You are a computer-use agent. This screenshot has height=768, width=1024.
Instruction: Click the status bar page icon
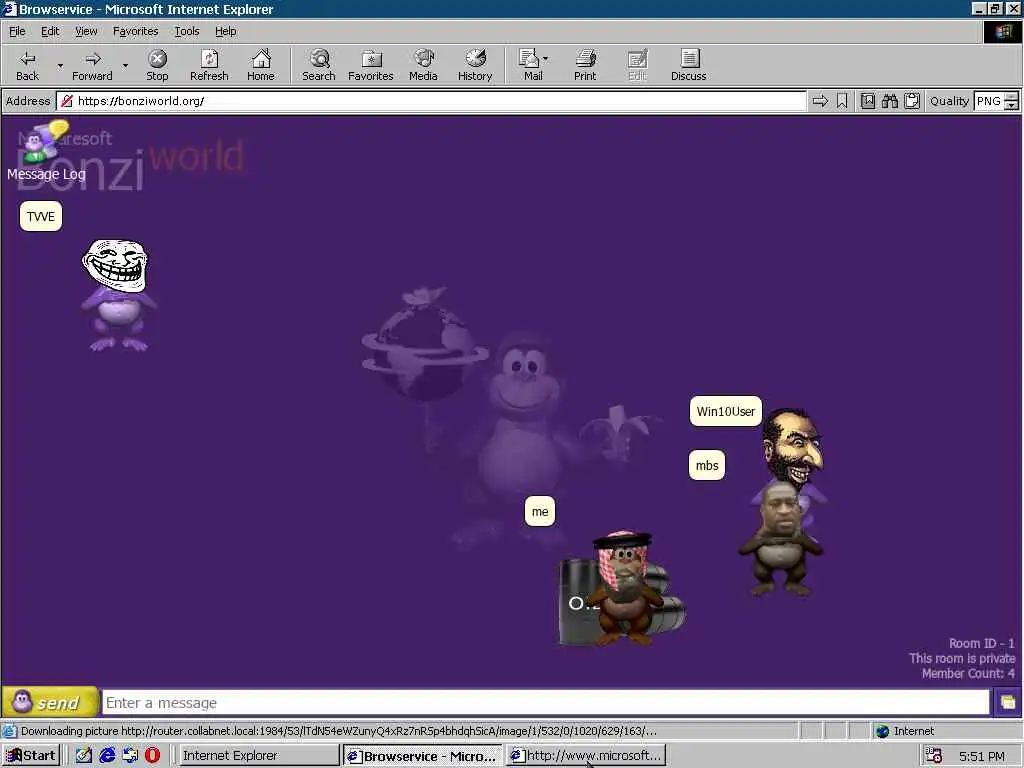point(9,731)
